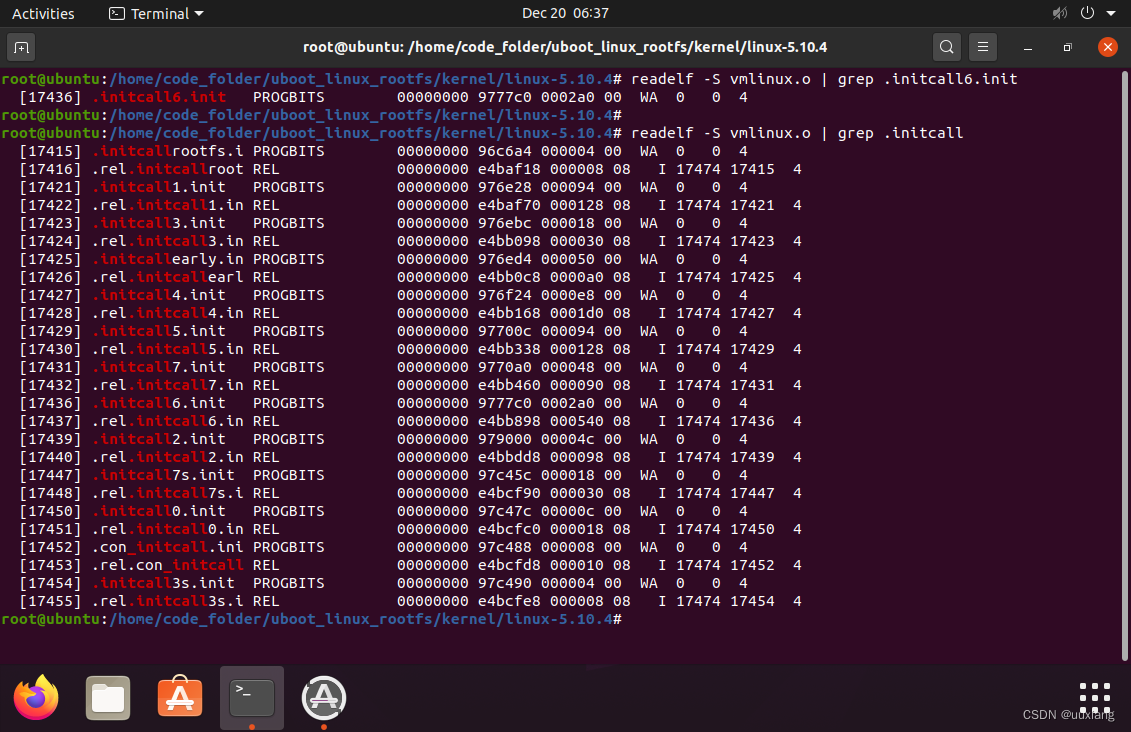
Task: Open Ubuntu Software from the dock
Action: coord(180,697)
